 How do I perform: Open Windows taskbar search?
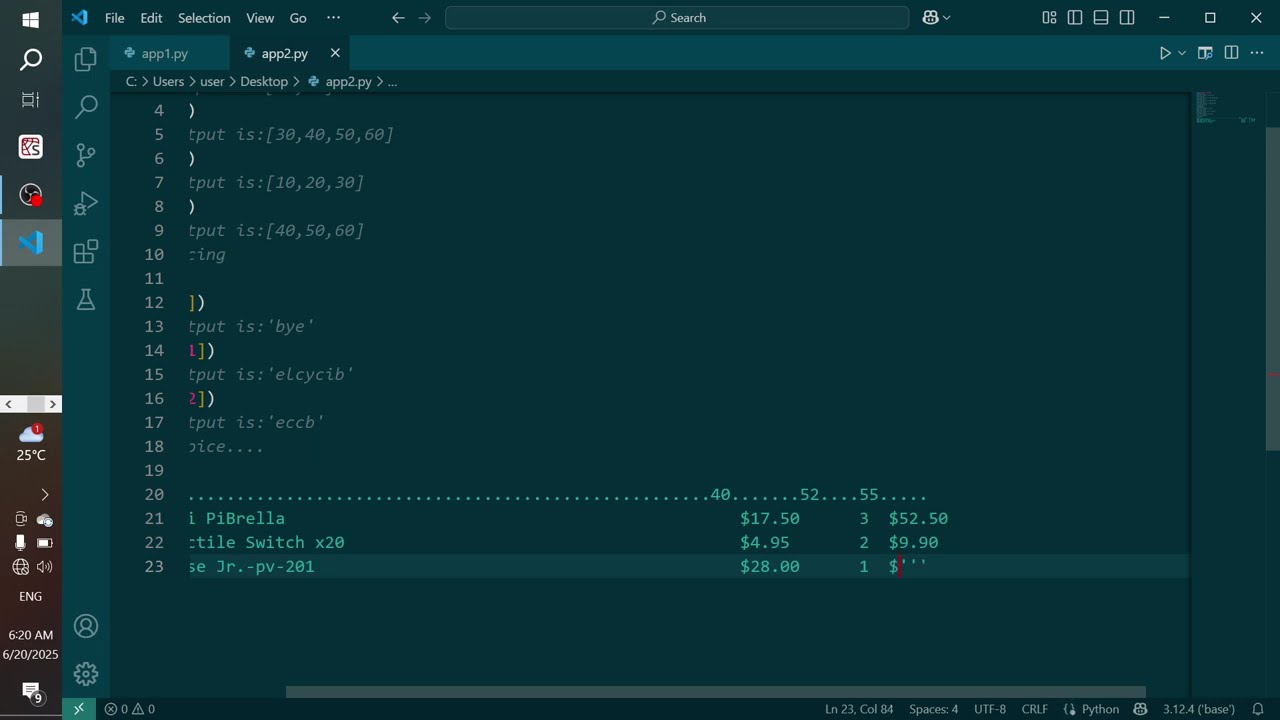(31, 60)
